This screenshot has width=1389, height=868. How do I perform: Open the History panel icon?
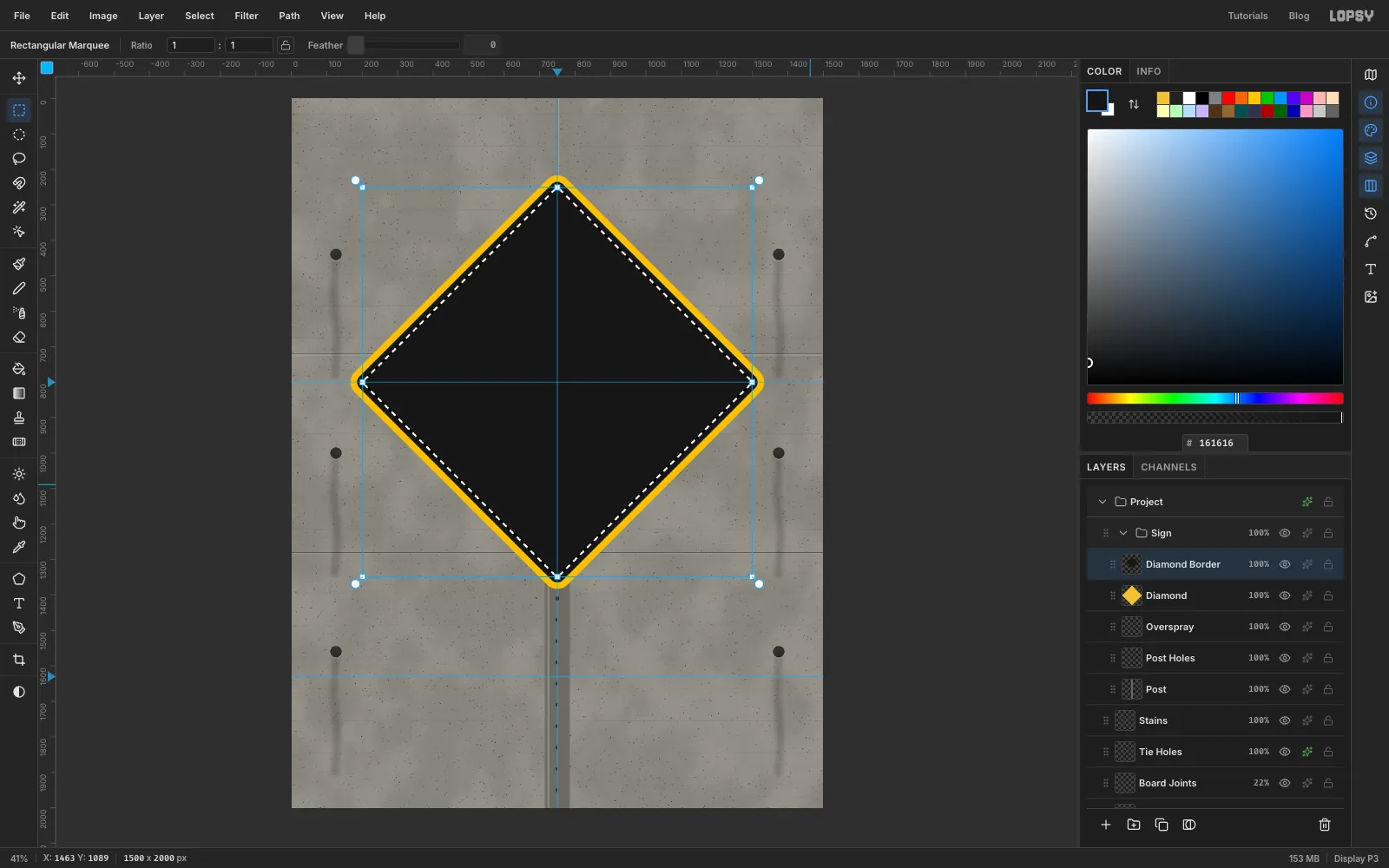1371,214
